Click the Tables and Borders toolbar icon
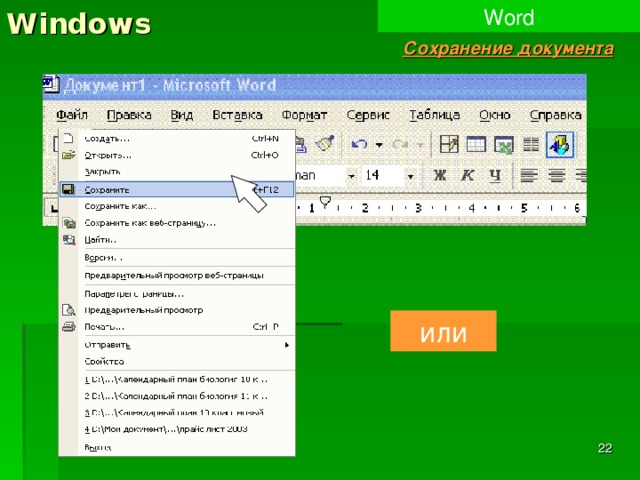 (449, 144)
